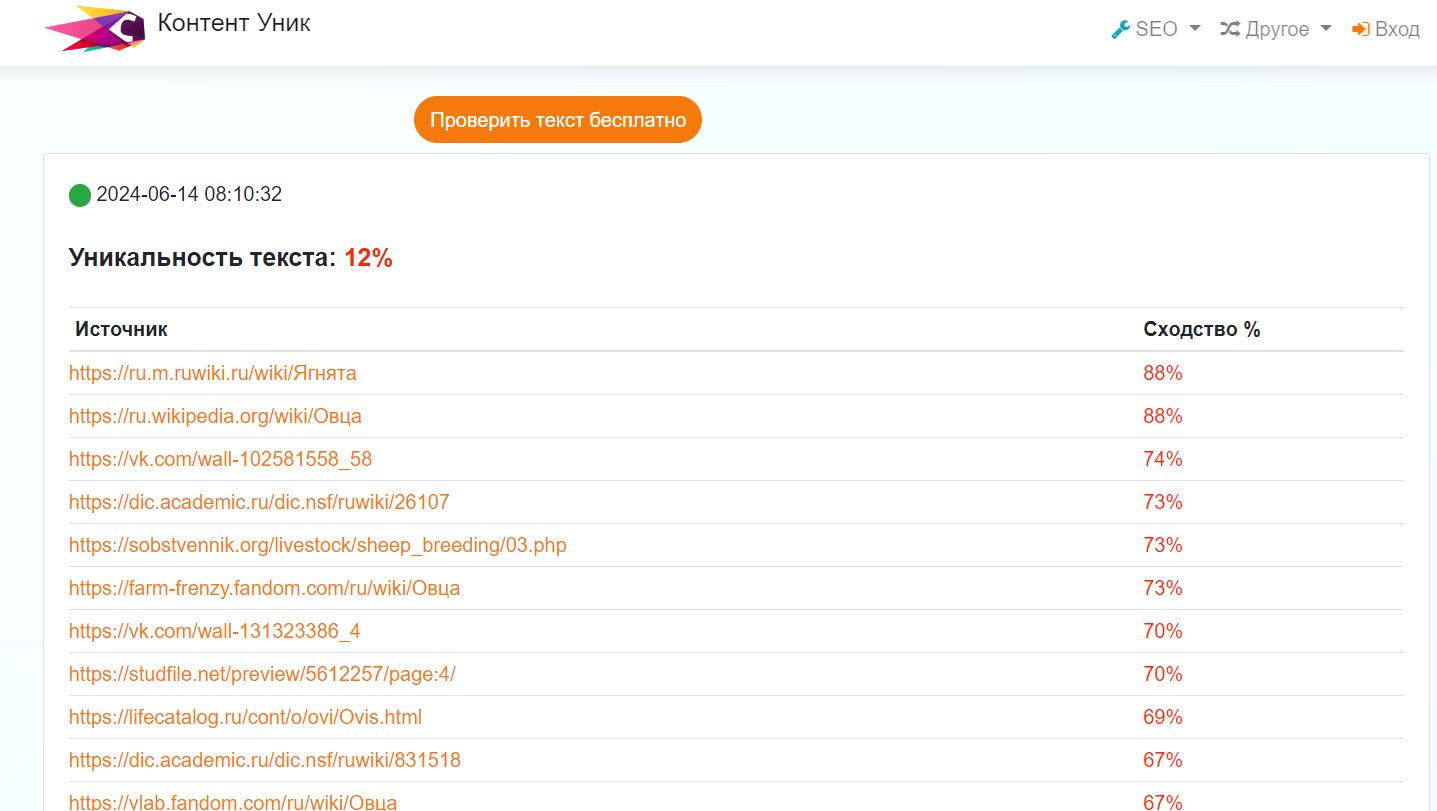Click the Контент Уник logo image
Screen dimensions: 1437x811
pyautogui.click(x=95, y=28)
